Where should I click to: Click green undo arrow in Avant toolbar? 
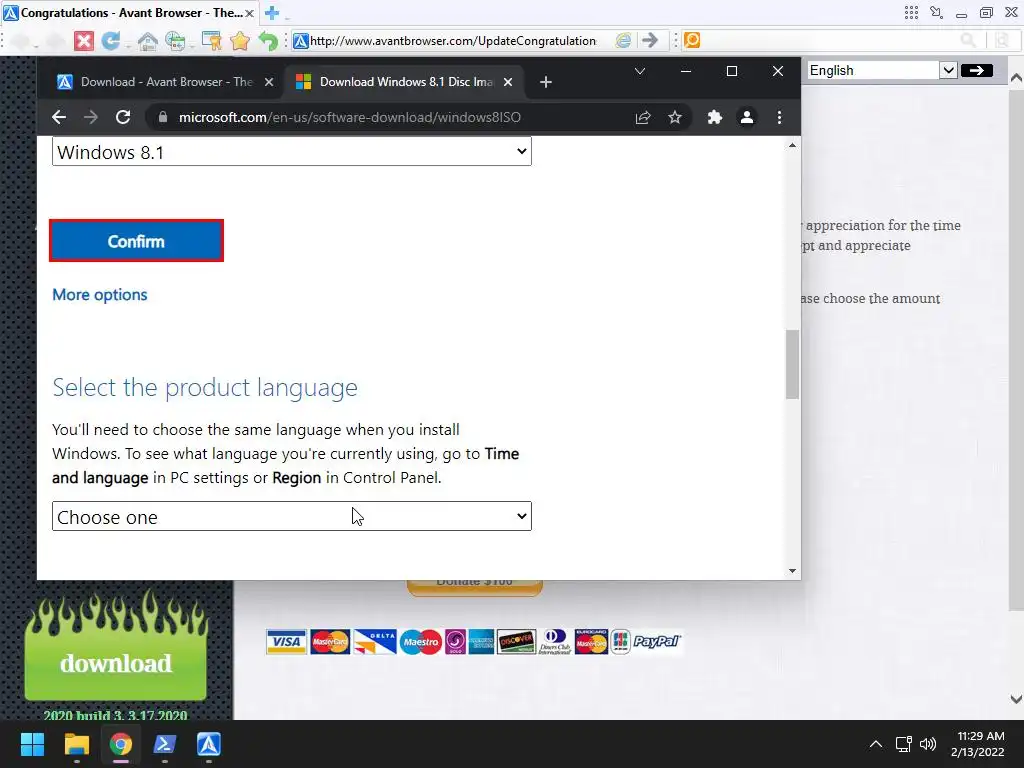coord(268,41)
